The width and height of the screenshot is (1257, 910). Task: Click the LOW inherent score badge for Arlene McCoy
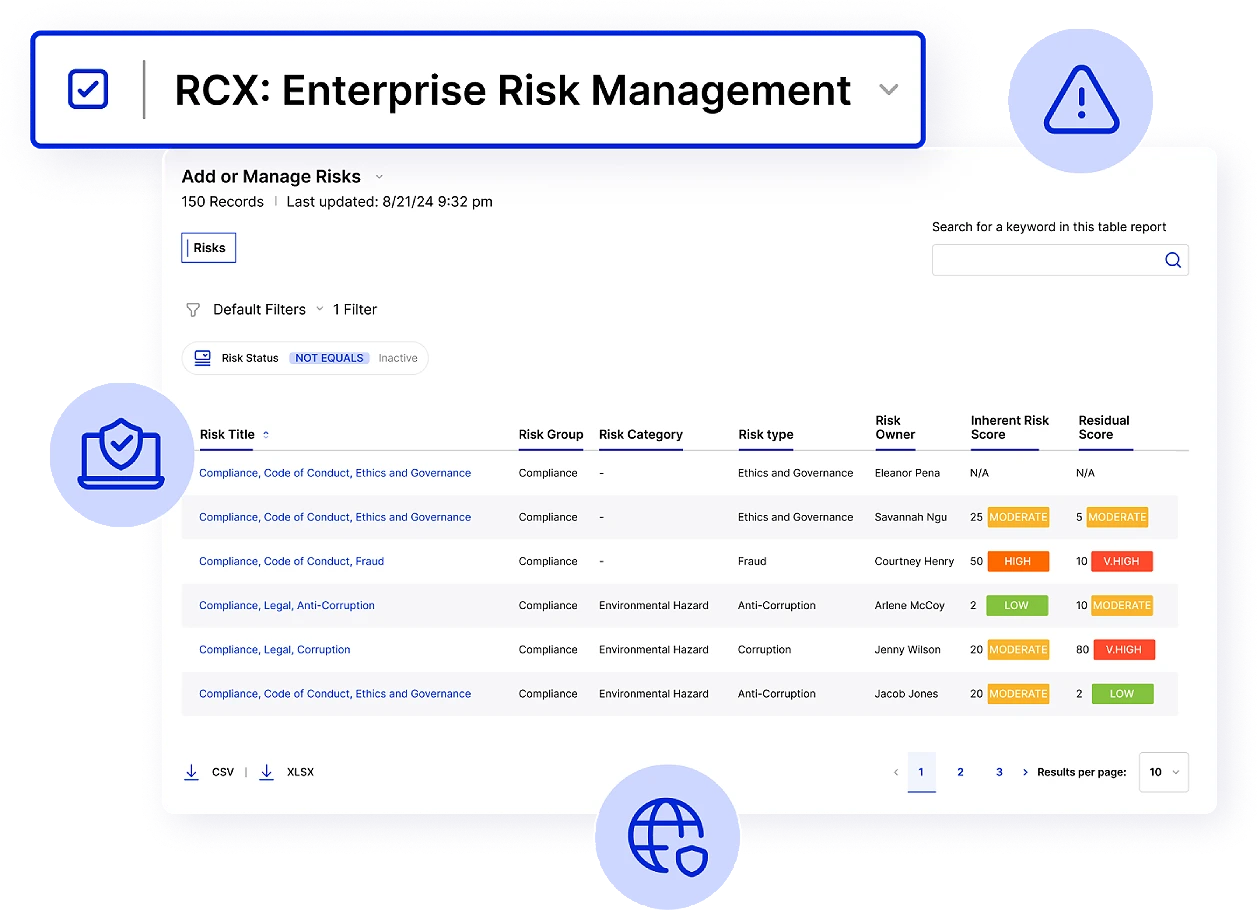(x=1017, y=605)
